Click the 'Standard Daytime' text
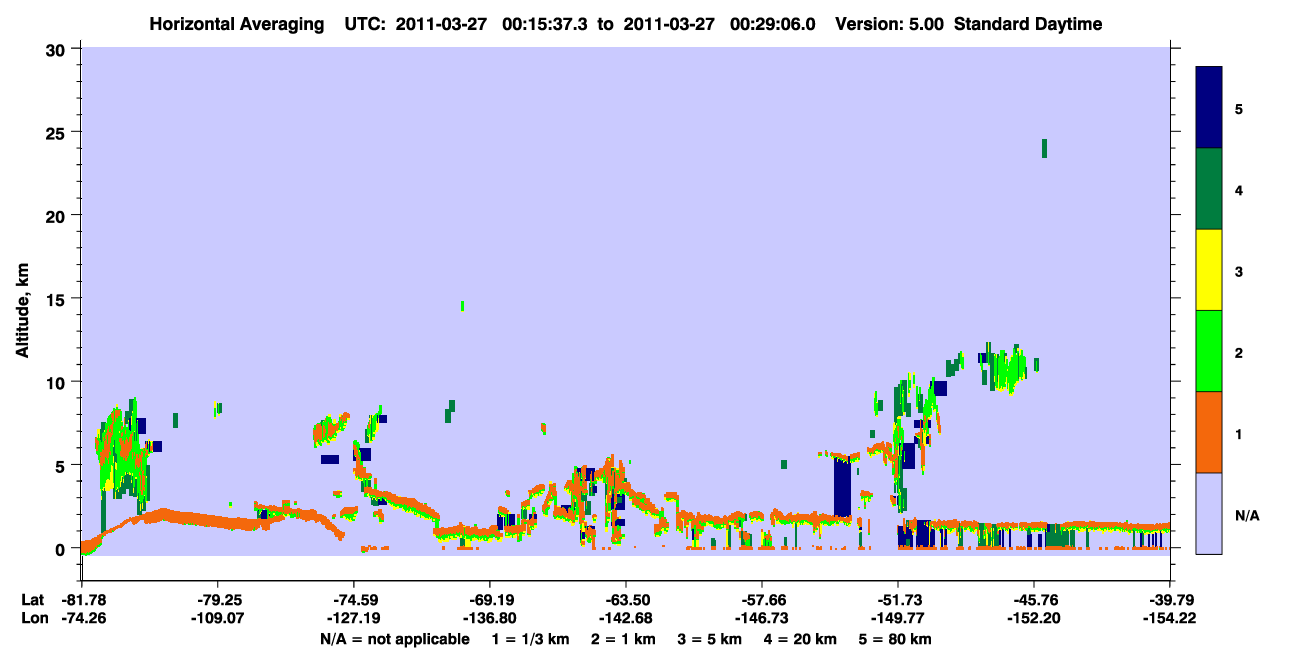 point(1028,24)
